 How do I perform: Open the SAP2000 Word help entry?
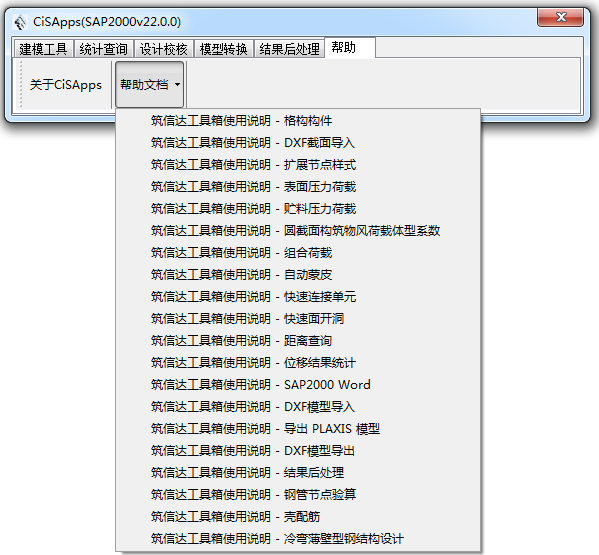(x=298, y=385)
